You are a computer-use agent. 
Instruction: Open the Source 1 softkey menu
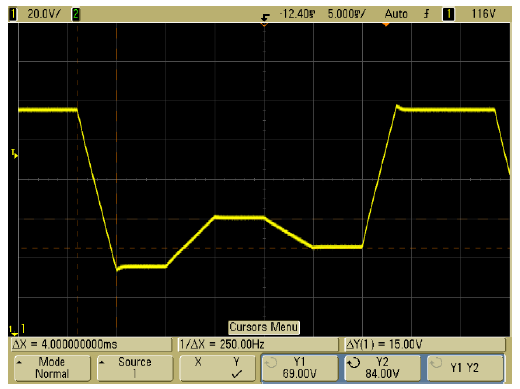[135, 368]
